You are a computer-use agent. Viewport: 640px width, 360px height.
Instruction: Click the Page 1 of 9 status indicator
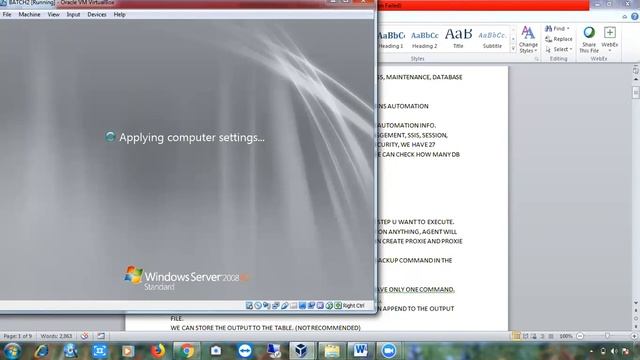click(18, 336)
